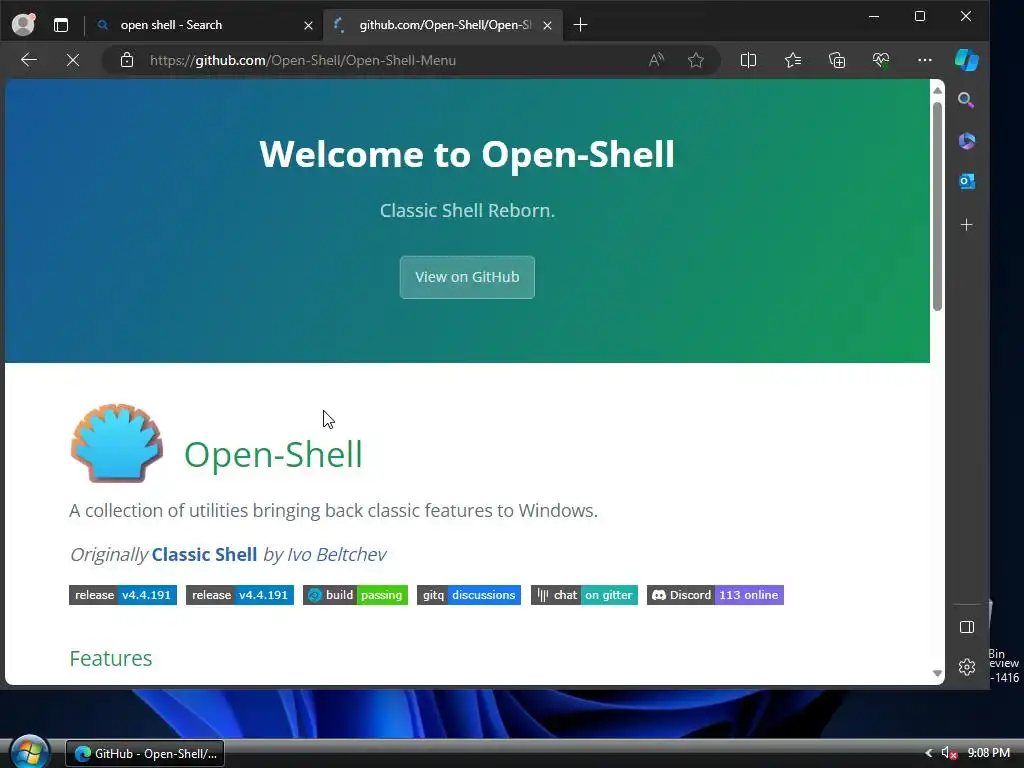Open the Edge profile avatar icon
The height and width of the screenshot is (768, 1024).
coord(24,24)
